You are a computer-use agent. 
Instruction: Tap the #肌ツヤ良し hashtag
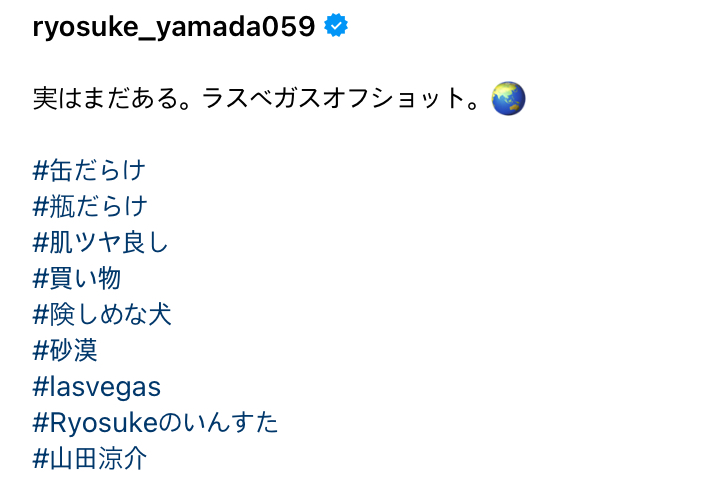coord(101,242)
